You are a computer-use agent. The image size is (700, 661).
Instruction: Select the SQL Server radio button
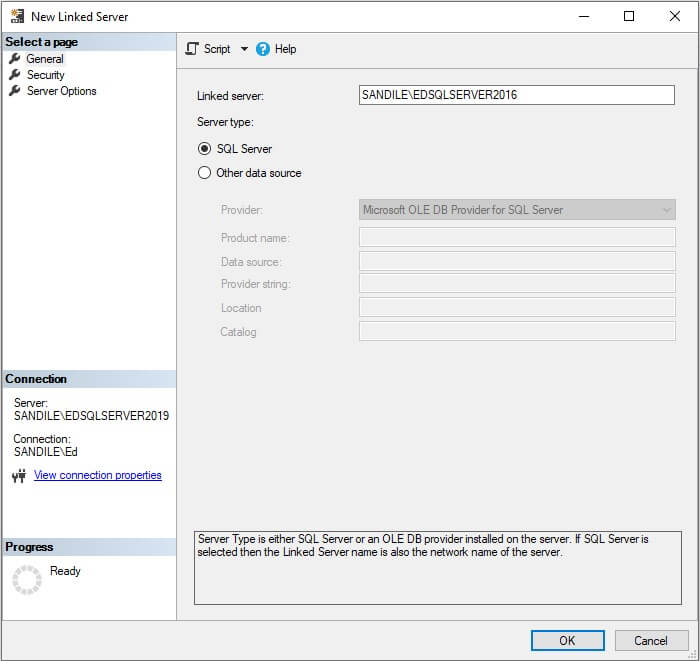(x=204, y=149)
